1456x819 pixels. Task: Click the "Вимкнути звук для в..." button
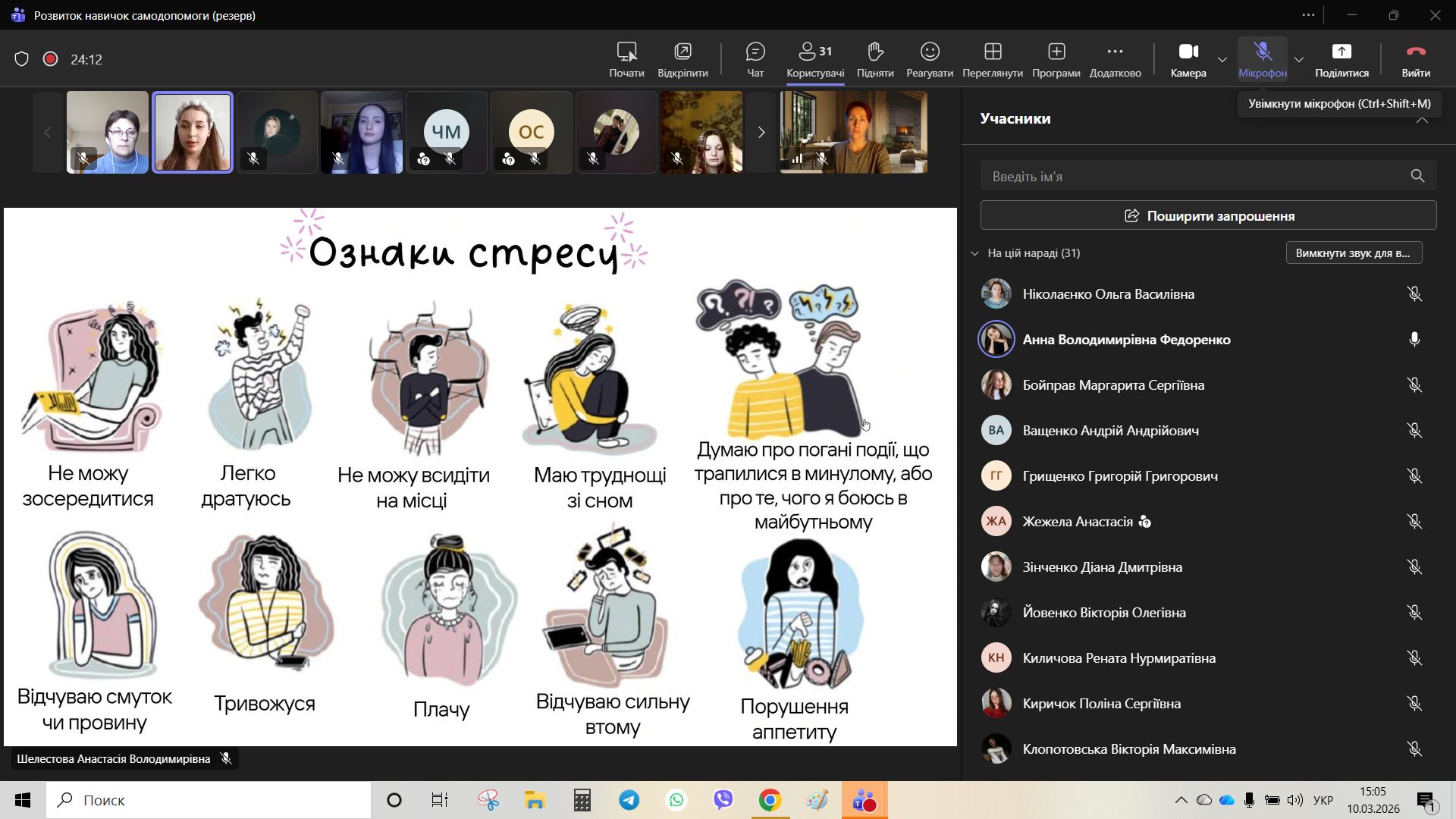[x=1354, y=253]
